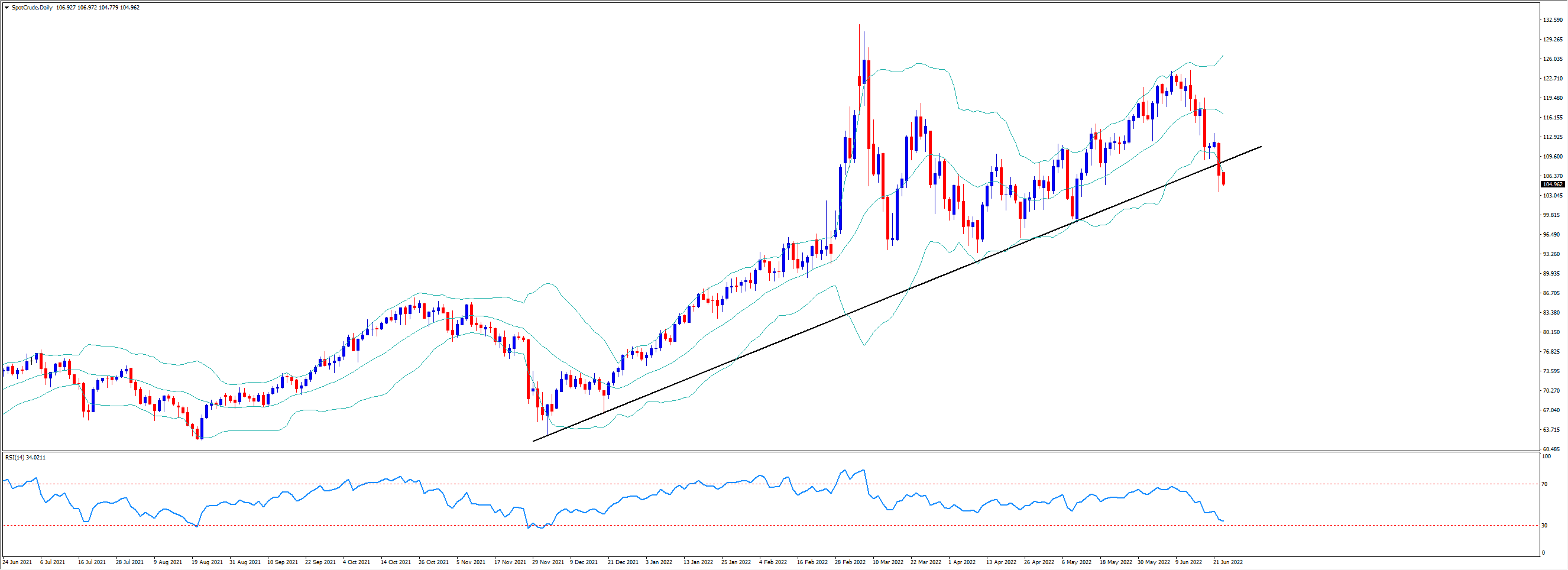Click the 3 Jan 2022 date label
This screenshot has height=570, width=1568.
pos(659,562)
